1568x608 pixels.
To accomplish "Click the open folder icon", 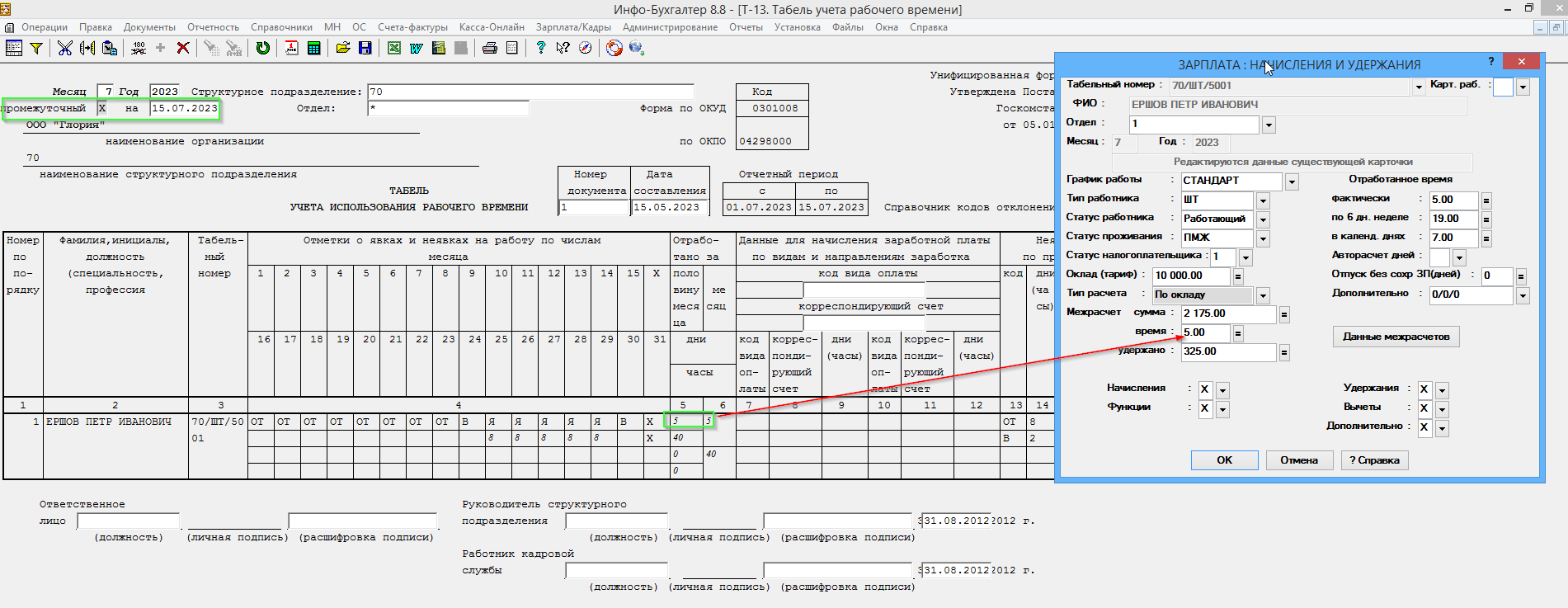I will pyautogui.click(x=343, y=48).
